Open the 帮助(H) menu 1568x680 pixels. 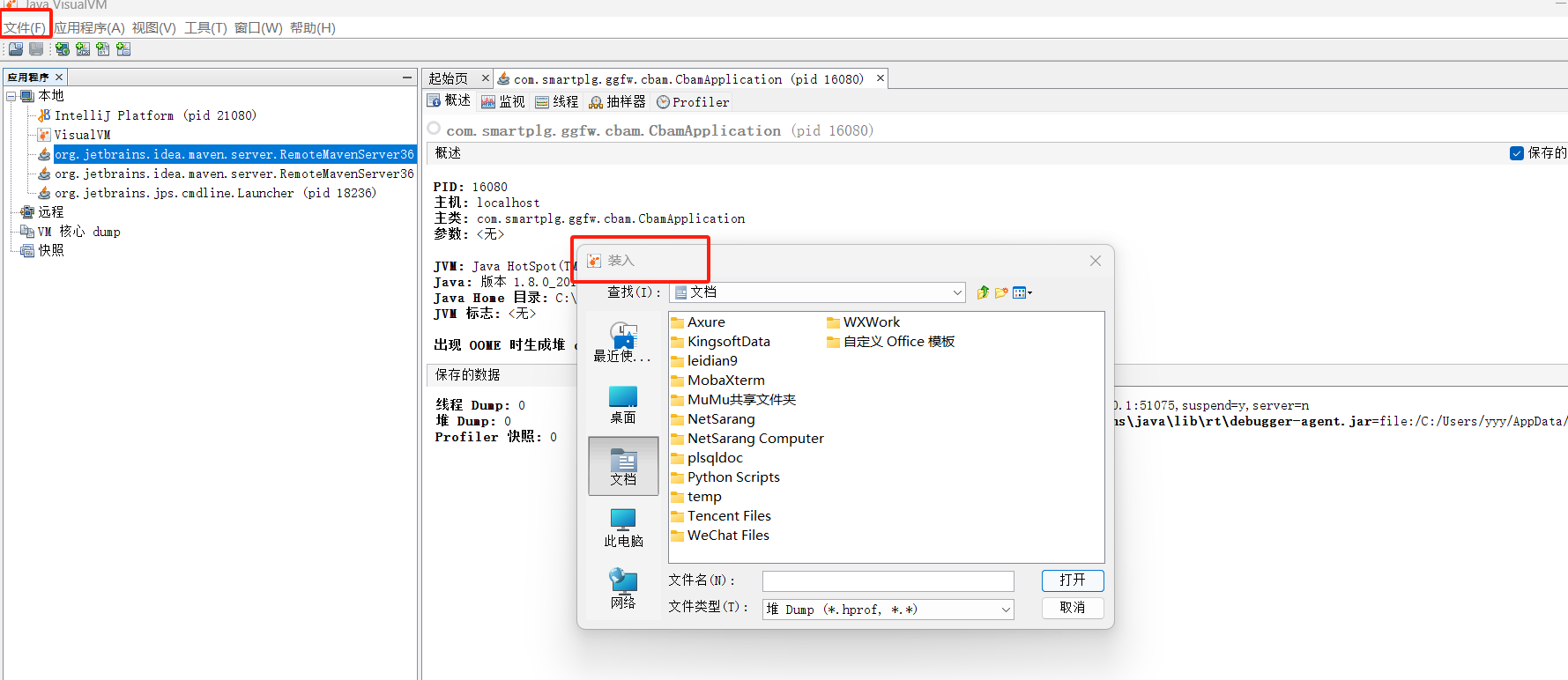click(x=313, y=28)
